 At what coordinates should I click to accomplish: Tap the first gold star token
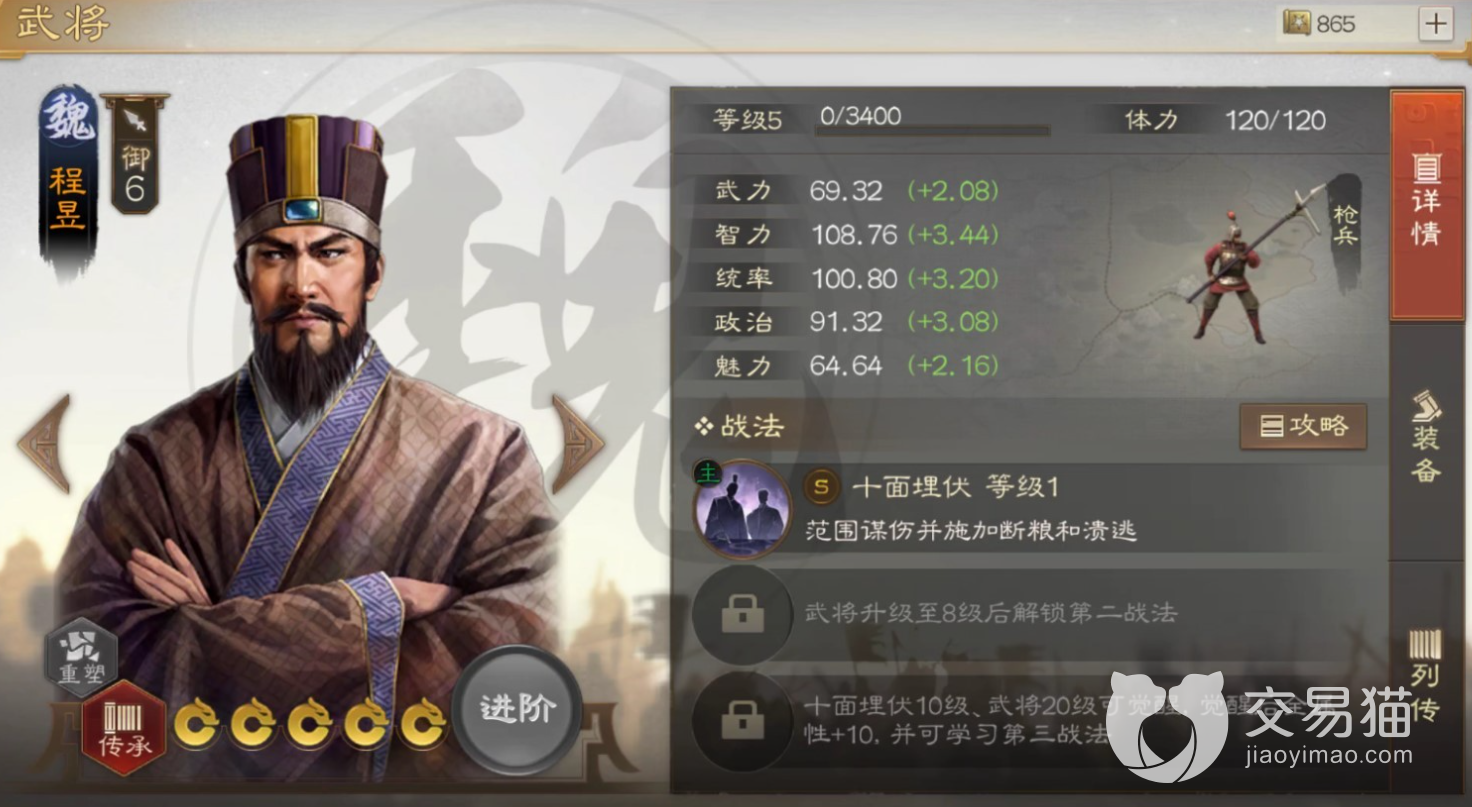click(197, 725)
